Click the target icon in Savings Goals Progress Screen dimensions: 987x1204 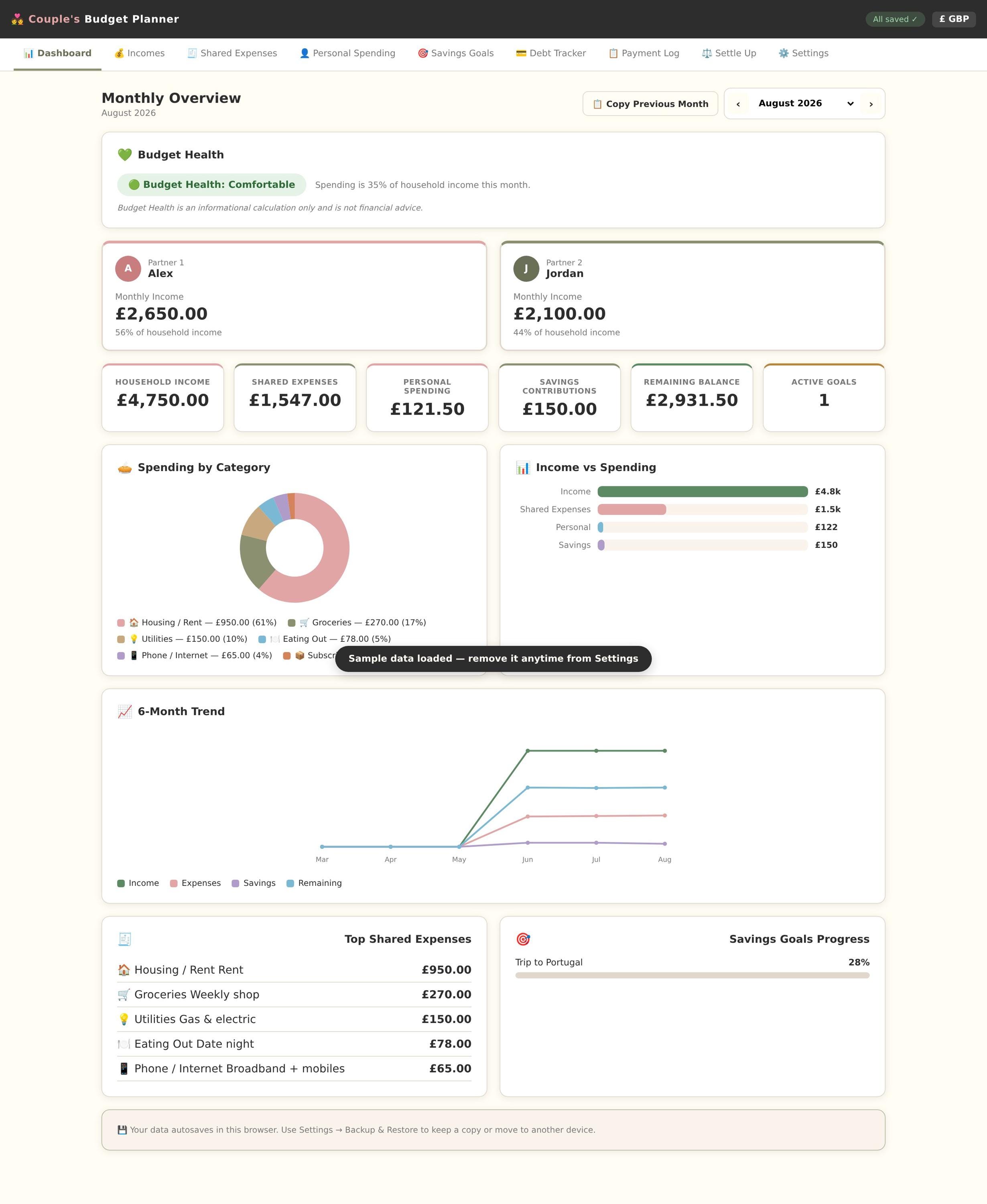pyautogui.click(x=522, y=939)
